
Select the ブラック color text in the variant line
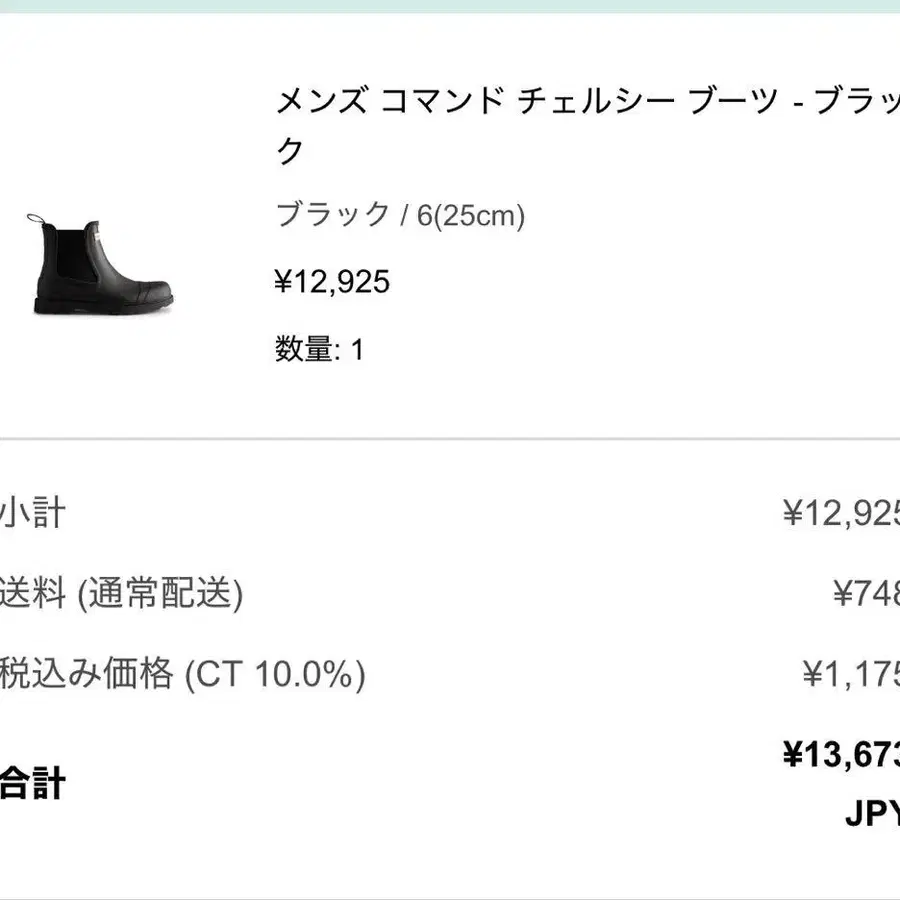coord(332,215)
